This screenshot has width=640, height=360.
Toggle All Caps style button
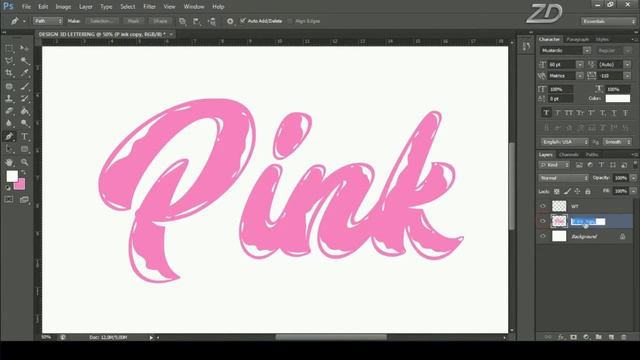(x=569, y=113)
